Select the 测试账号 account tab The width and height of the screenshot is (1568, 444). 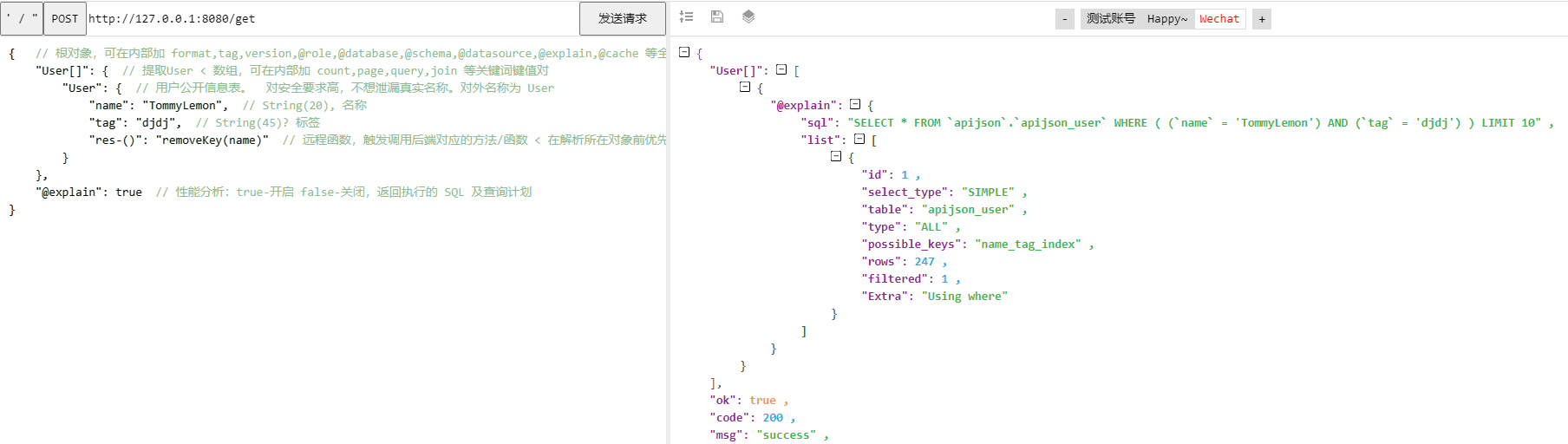pyautogui.click(x=1111, y=19)
